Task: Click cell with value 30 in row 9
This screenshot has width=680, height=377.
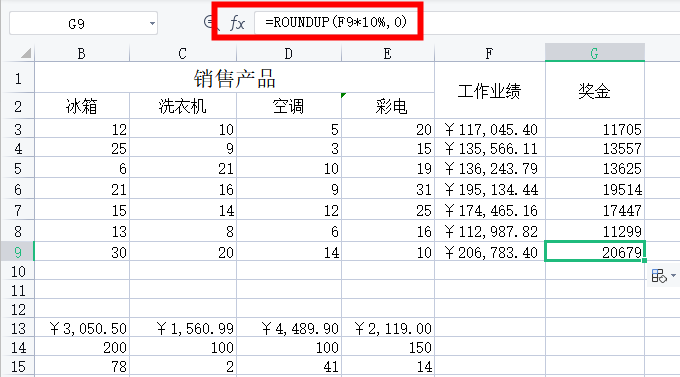Action: pyautogui.click(x=82, y=252)
